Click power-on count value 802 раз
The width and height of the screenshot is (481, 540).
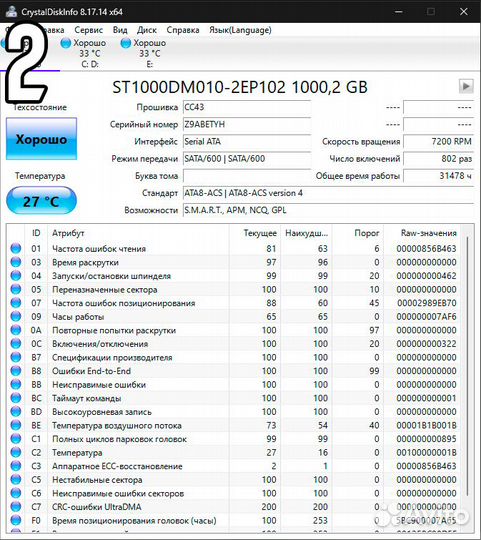click(438, 159)
